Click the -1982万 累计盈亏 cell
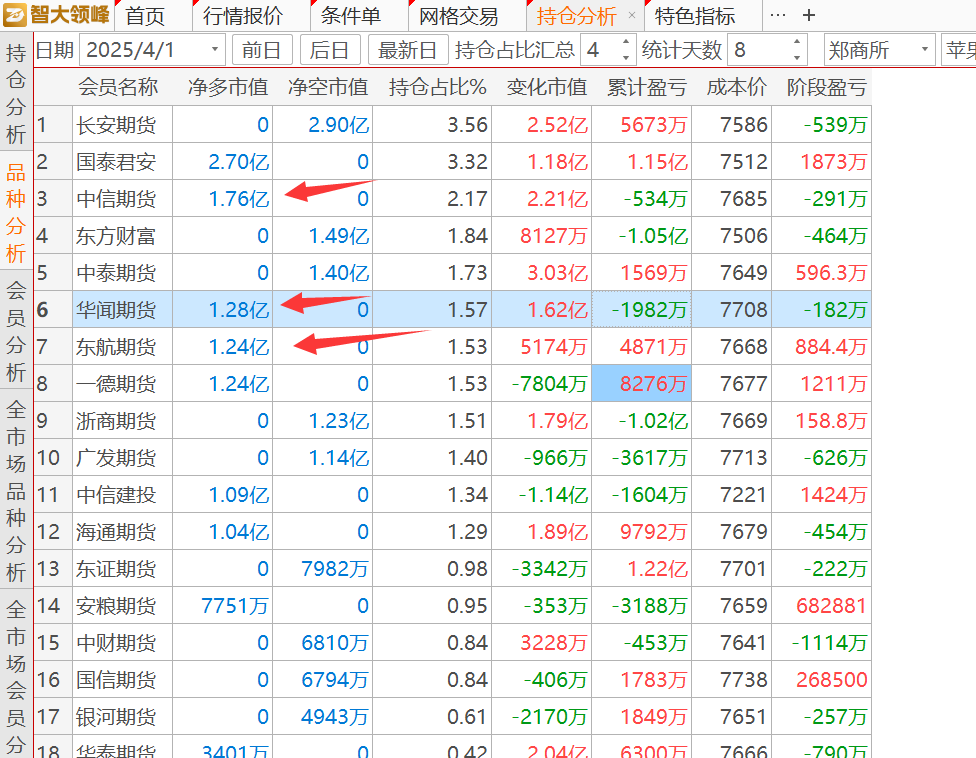The width and height of the screenshot is (976, 758). [642, 309]
